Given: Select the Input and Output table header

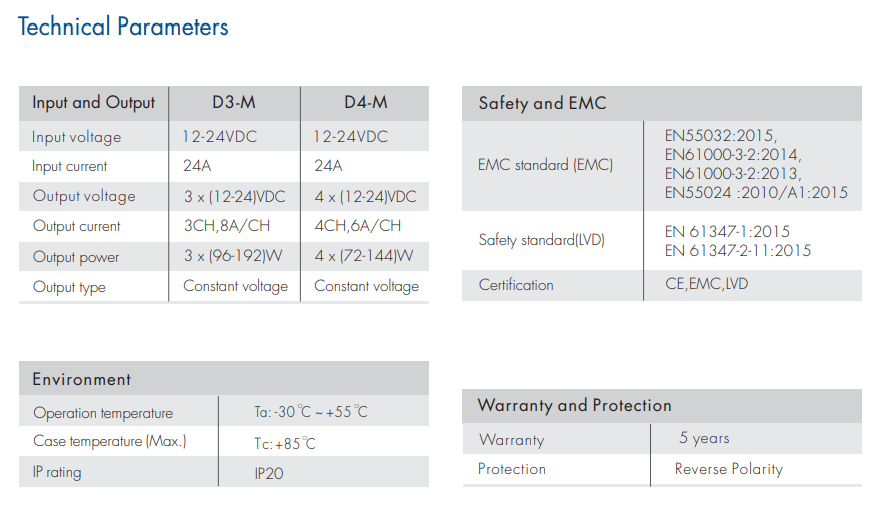Looking at the screenshot, I should click(x=93, y=103).
